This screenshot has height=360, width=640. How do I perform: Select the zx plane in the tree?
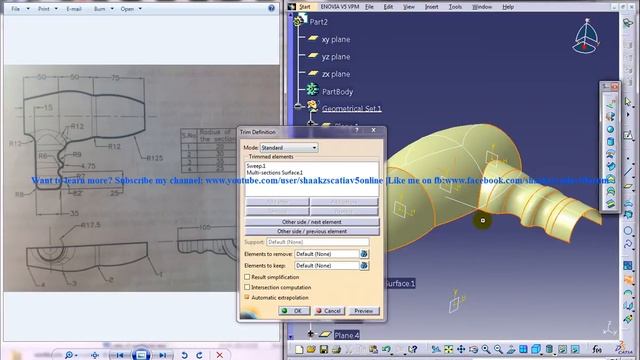tap(336, 74)
